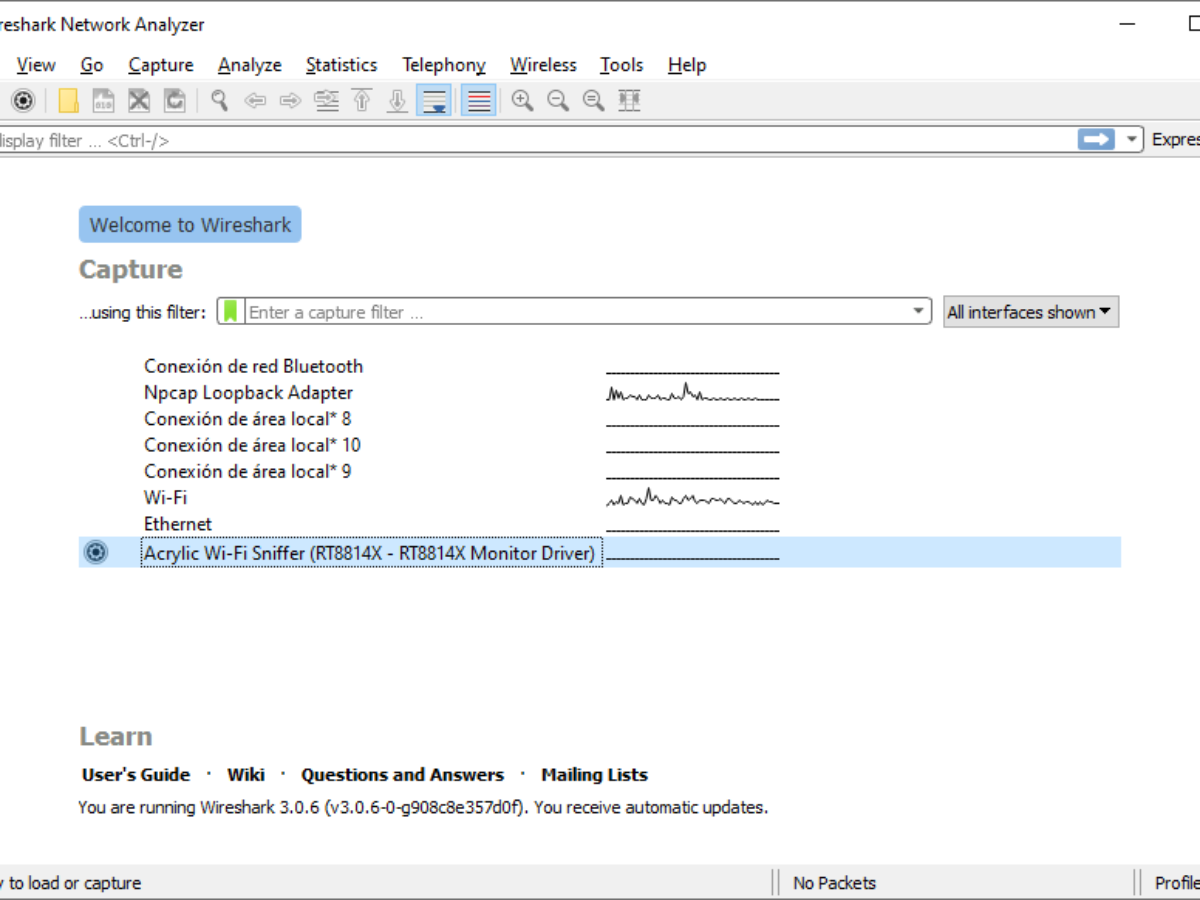Open the Statistics menu
The height and width of the screenshot is (900, 1200).
[341, 65]
